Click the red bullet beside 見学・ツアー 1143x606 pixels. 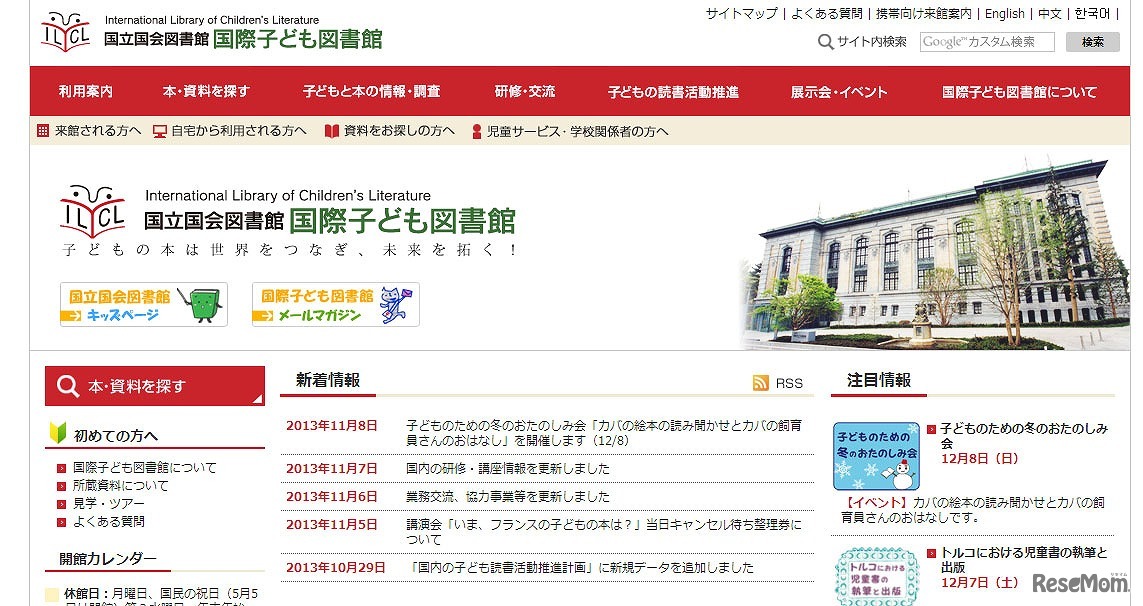62,505
